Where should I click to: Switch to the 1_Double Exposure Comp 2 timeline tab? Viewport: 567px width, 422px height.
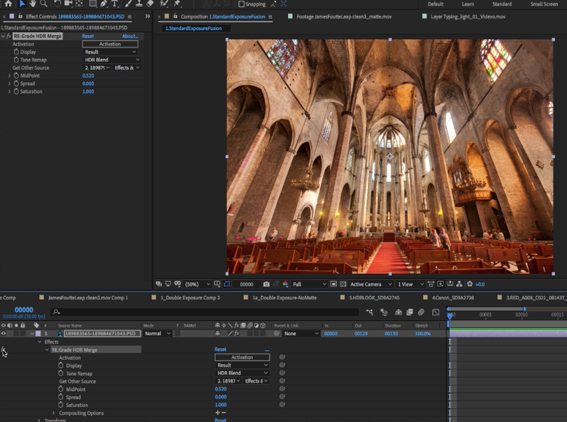click(186, 298)
